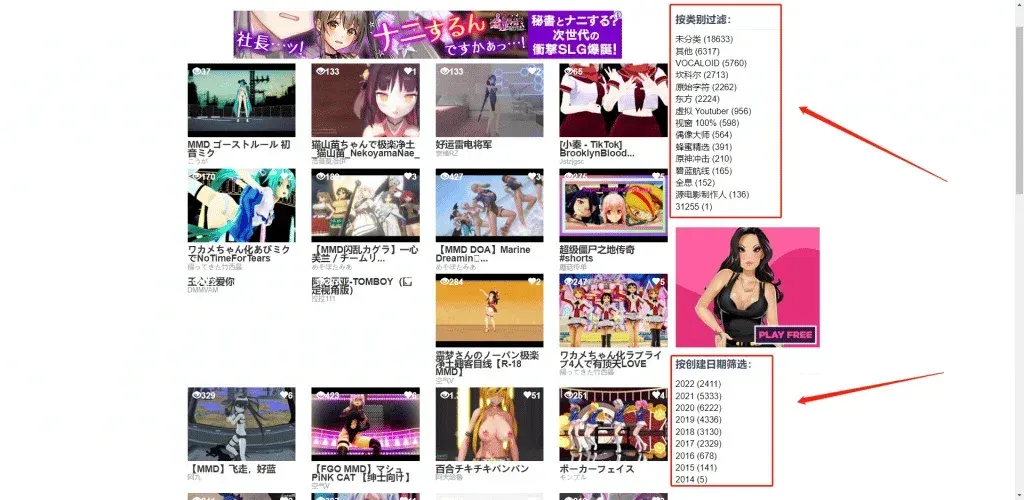The width and height of the screenshot is (1024, 500).
Task: Filter by category 其他 (6317)
Action: tap(697, 51)
